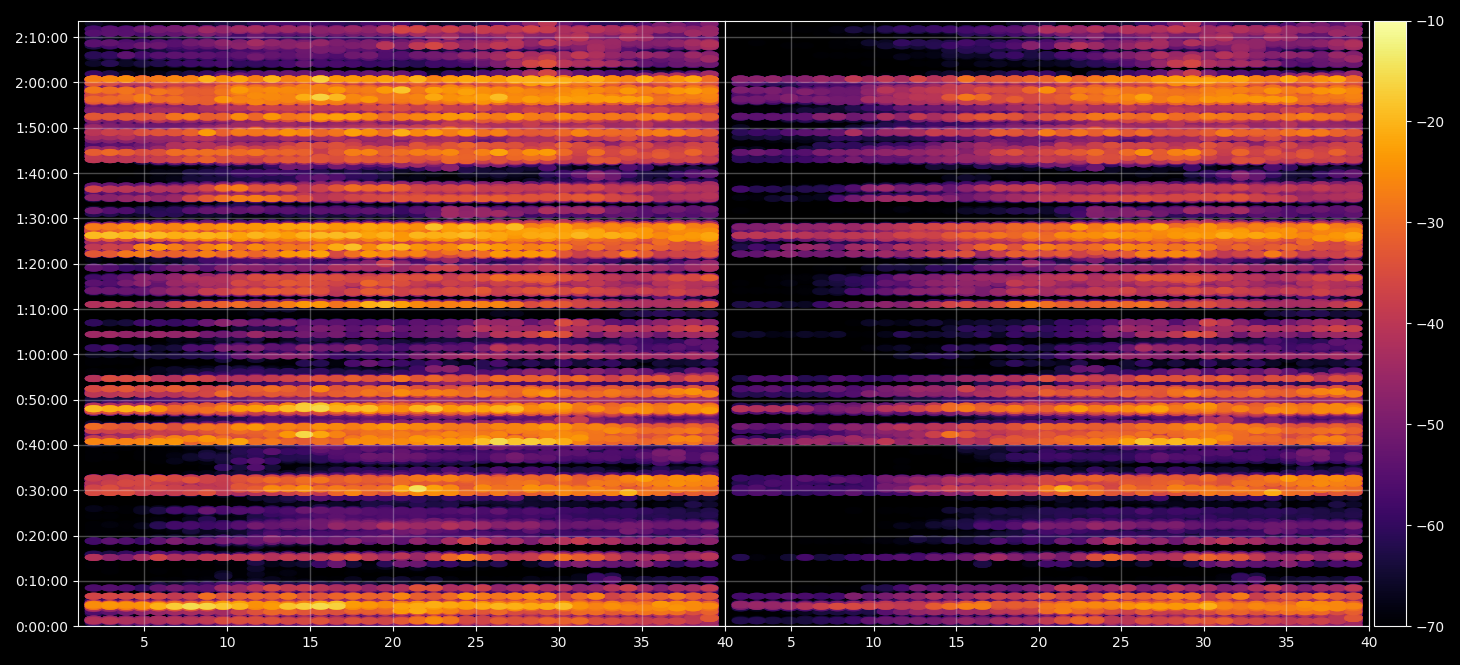Image resolution: width=1460 pixels, height=665 pixels.
Task: Select the 1:00:00 y-axis label
Action: (x=43, y=355)
